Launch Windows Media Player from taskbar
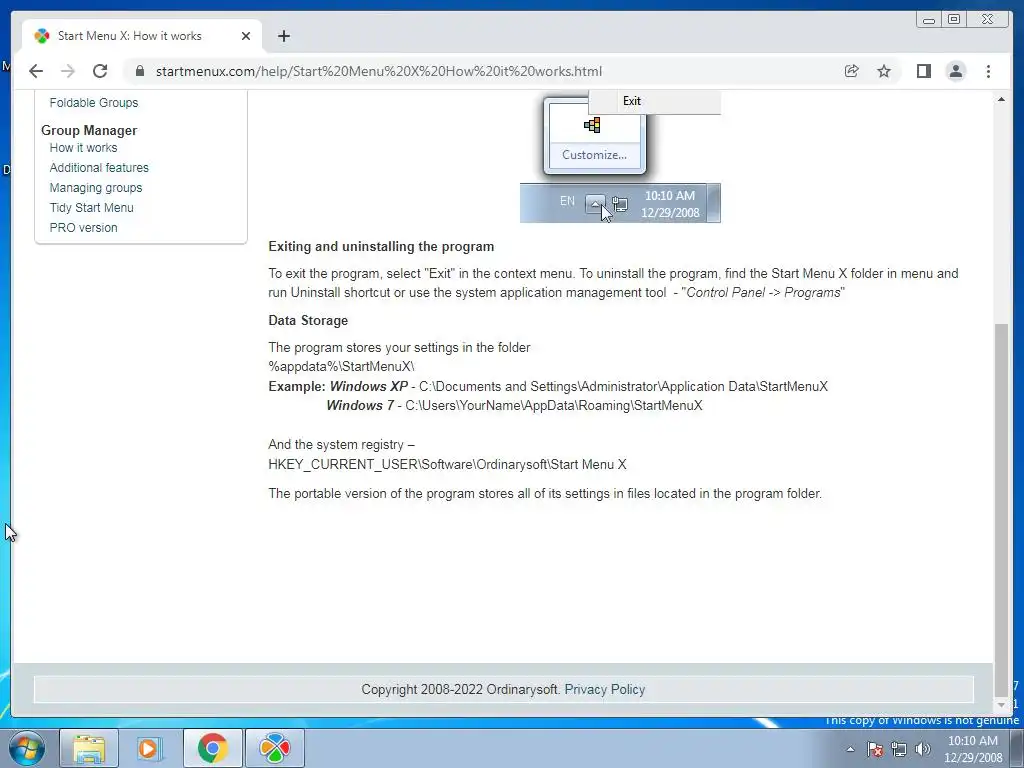This screenshot has width=1024, height=768. click(150, 748)
